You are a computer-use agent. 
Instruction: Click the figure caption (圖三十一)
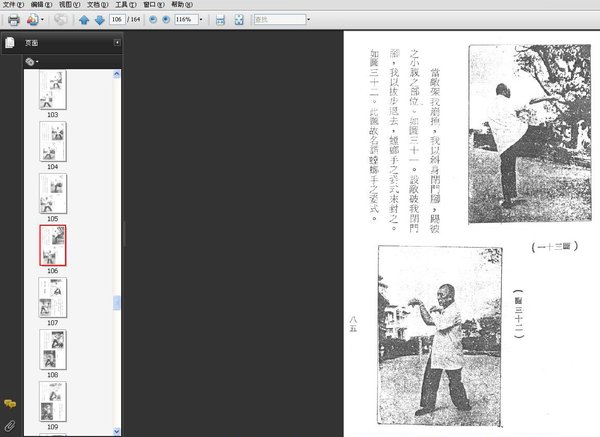tap(554, 246)
